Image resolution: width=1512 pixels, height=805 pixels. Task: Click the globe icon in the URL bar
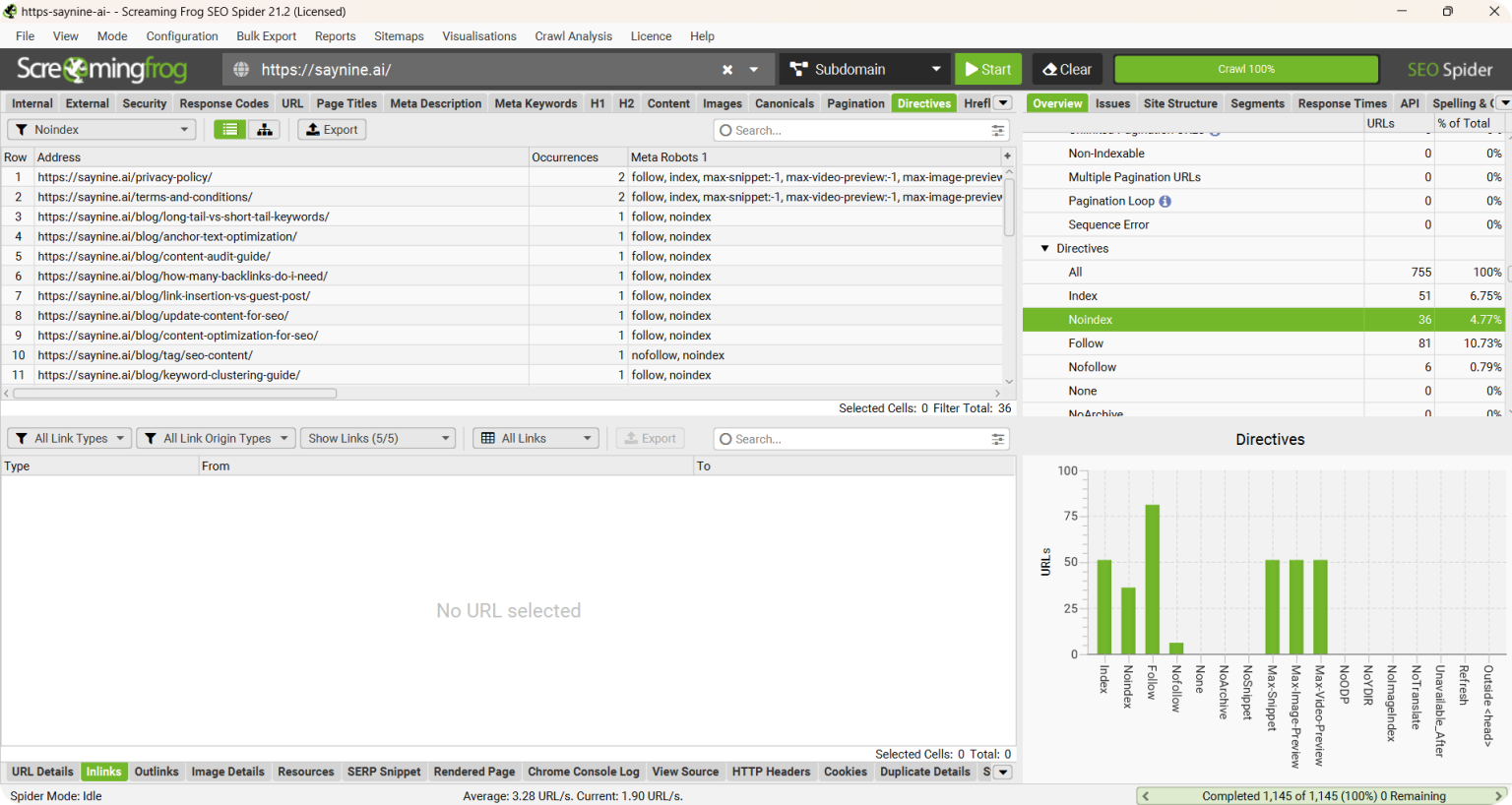pos(241,70)
